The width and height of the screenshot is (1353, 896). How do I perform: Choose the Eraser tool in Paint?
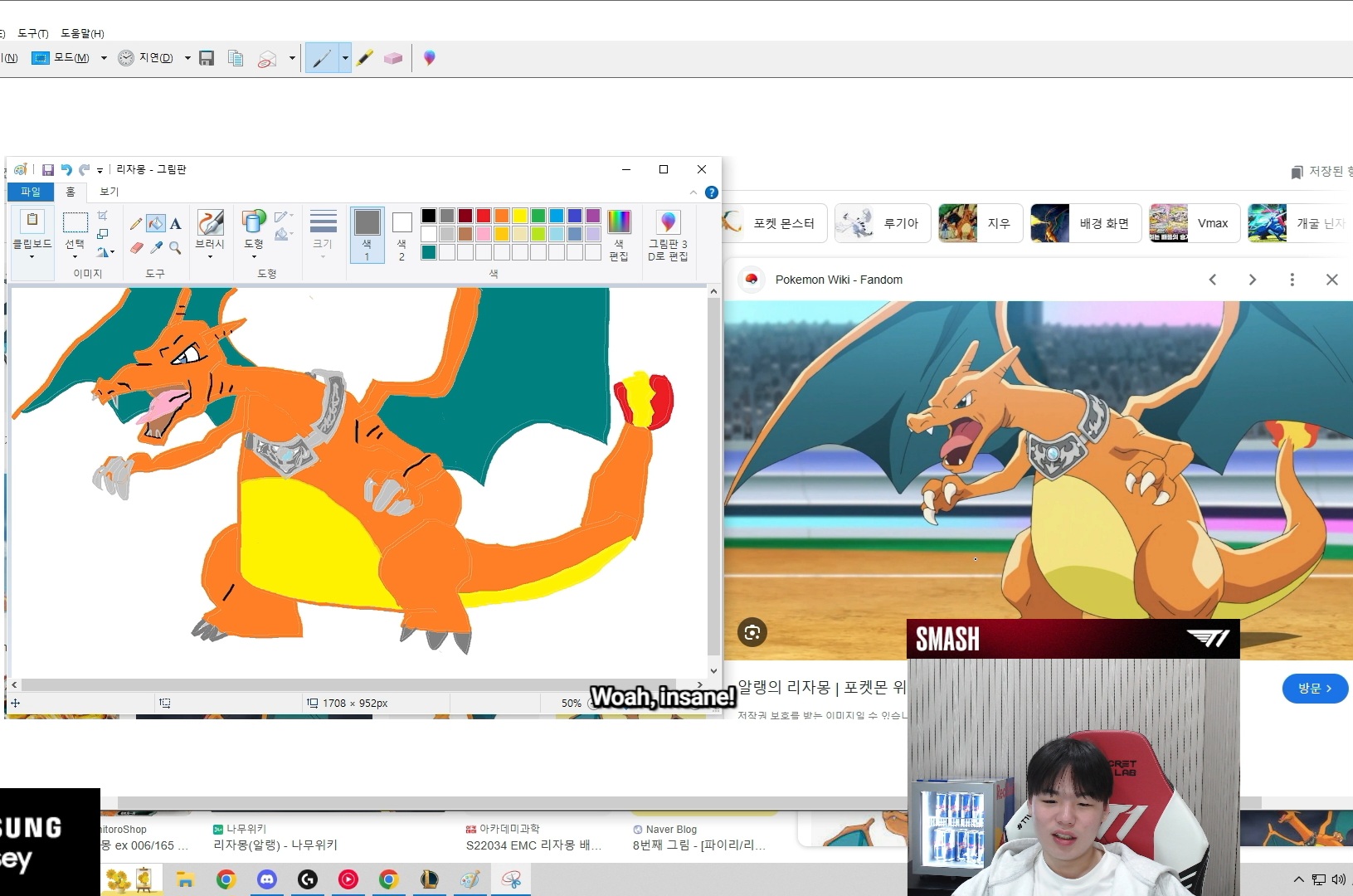click(x=137, y=247)
